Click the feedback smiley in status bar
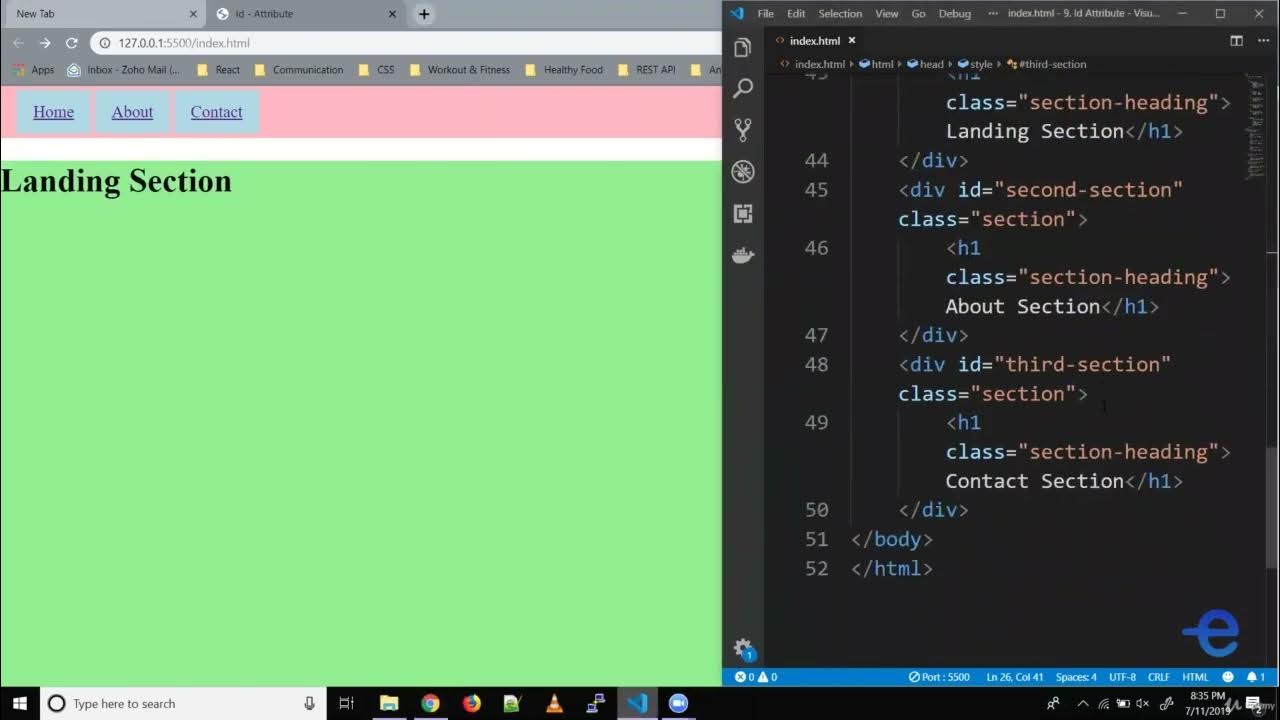Screen dimensions: 1280x720 [1228, 677]
